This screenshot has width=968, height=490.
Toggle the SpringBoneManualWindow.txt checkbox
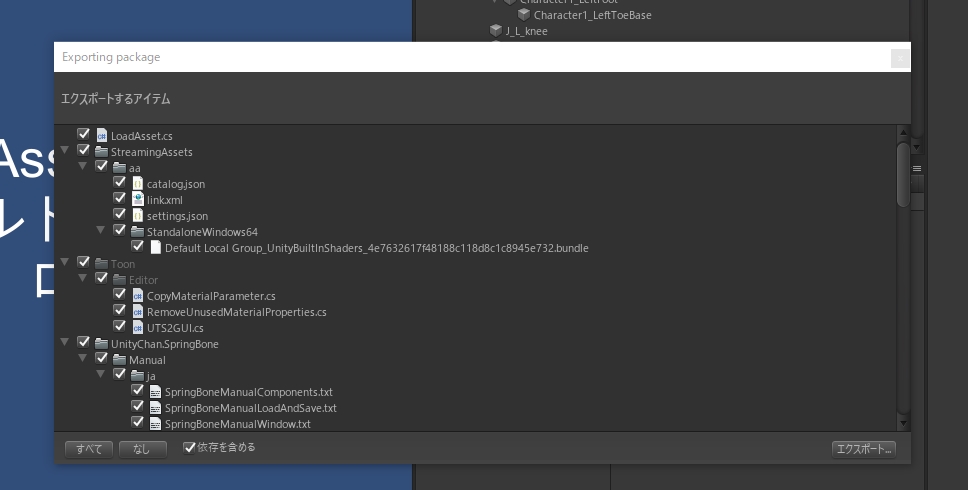pos(138,423)
